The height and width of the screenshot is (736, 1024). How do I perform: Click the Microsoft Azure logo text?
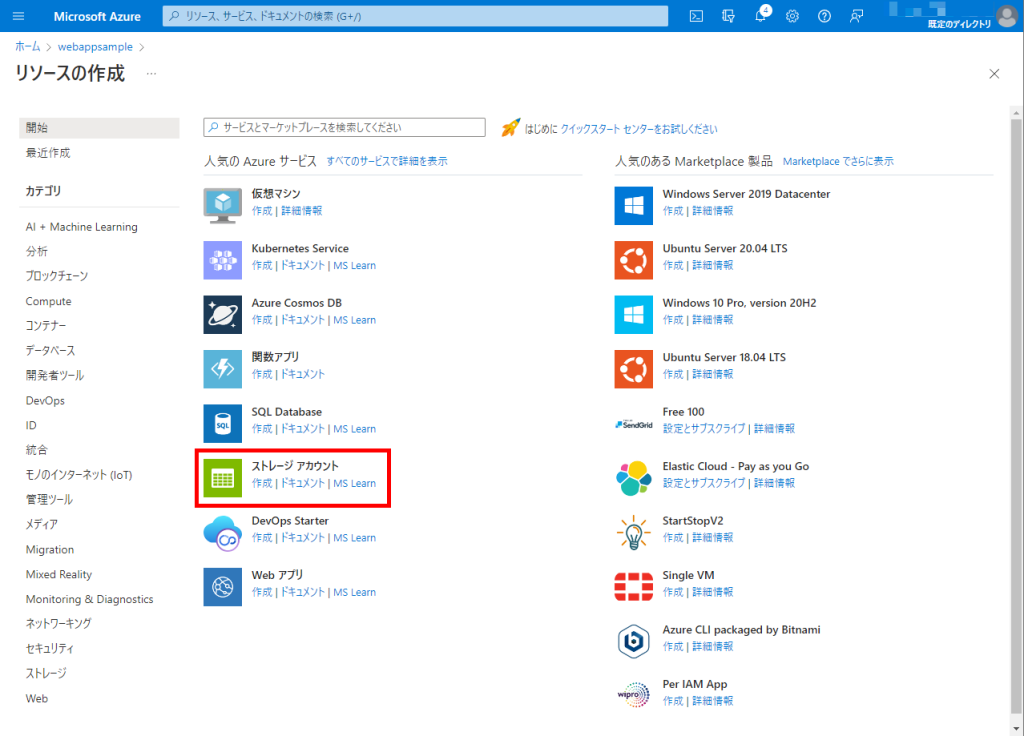point(97,16)
